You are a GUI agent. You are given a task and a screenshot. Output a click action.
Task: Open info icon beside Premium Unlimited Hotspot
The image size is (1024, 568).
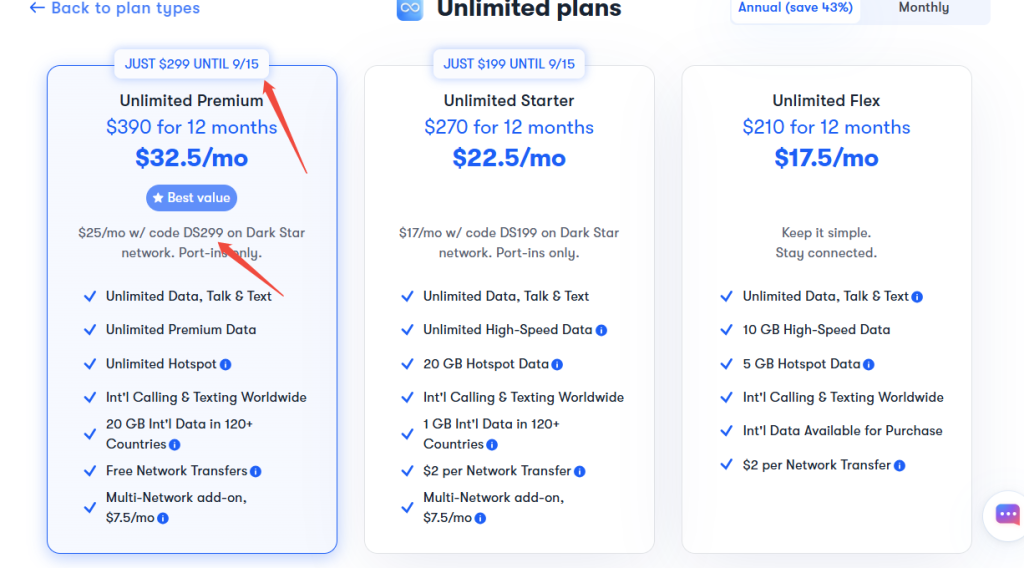point(225,364)
